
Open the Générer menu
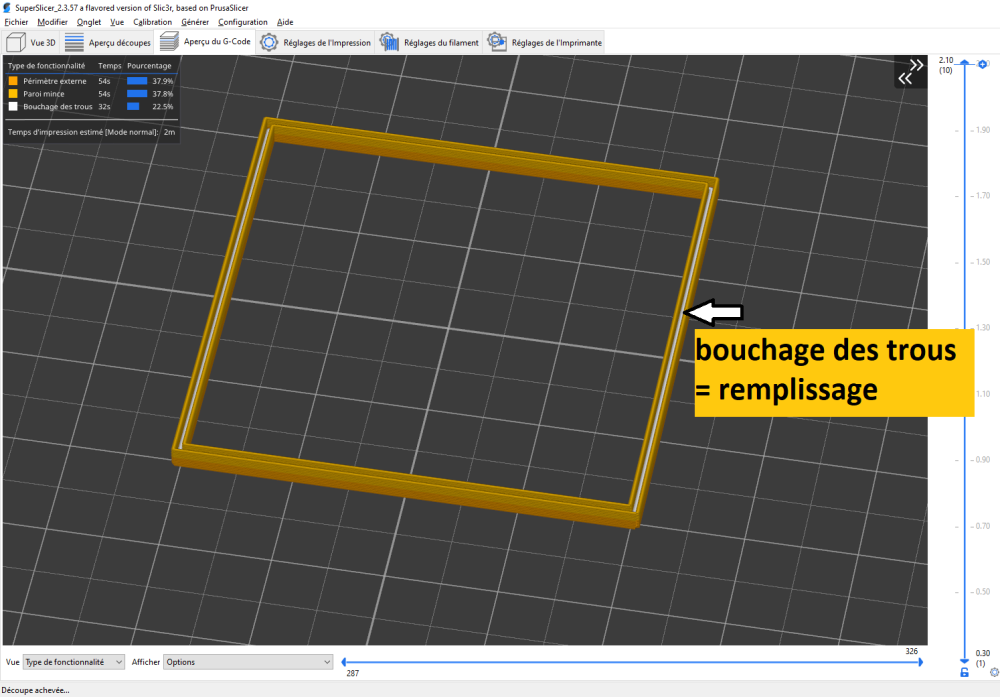tap(195, 22)
